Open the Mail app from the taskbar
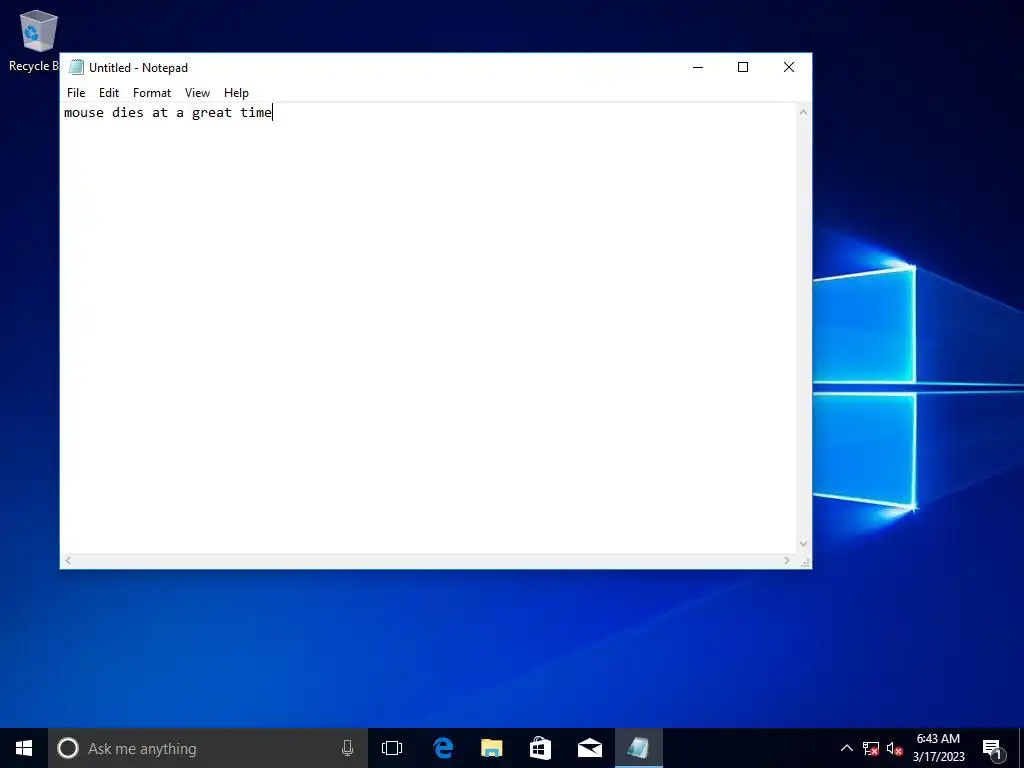 (590, 748)
